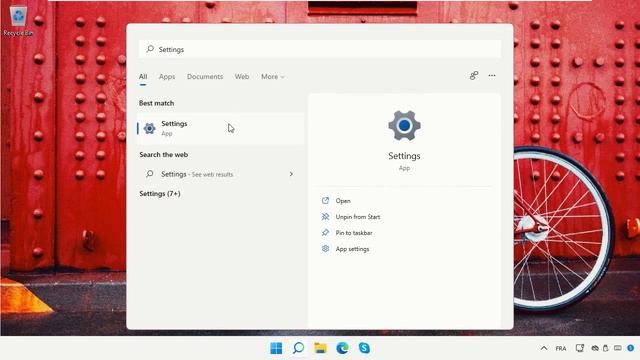Open Skype from the taskbar
The height and width of the screenshot is (360, 640).
pos(364,348)
